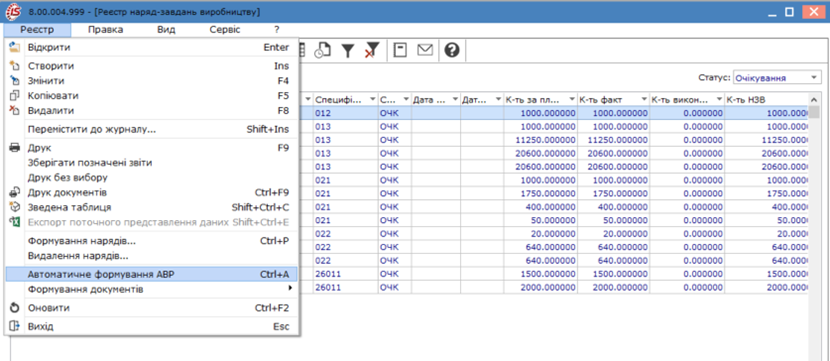Click the printer icon beside Друк
Screen dimensions: 830x361
[x=15, y=148]
